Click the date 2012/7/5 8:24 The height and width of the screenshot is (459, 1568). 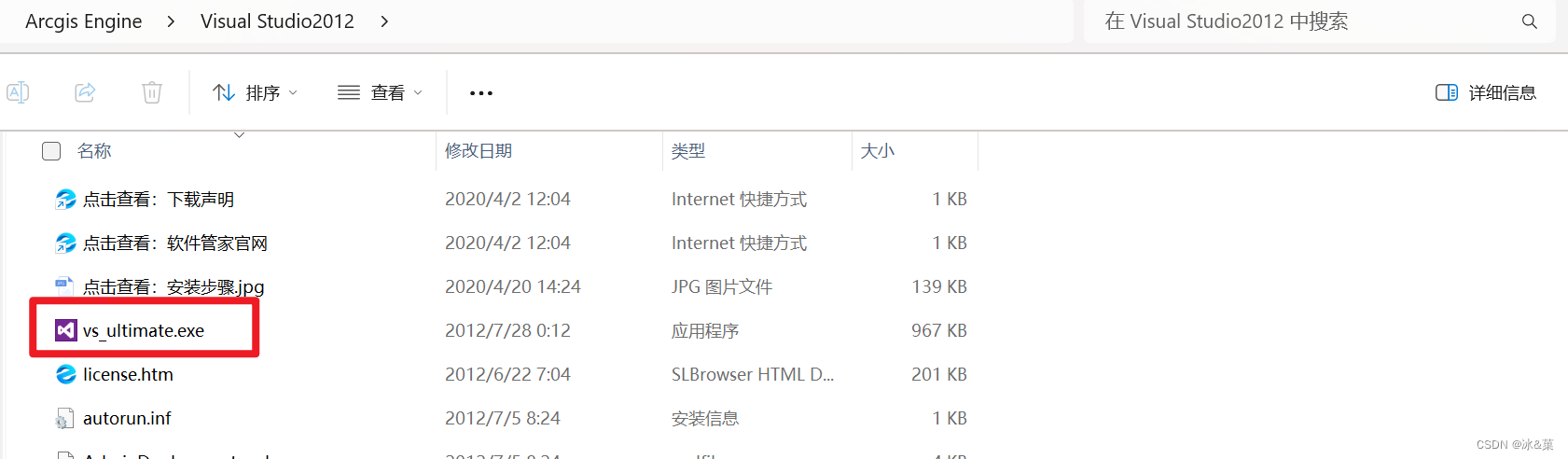(x=503, y=418)
